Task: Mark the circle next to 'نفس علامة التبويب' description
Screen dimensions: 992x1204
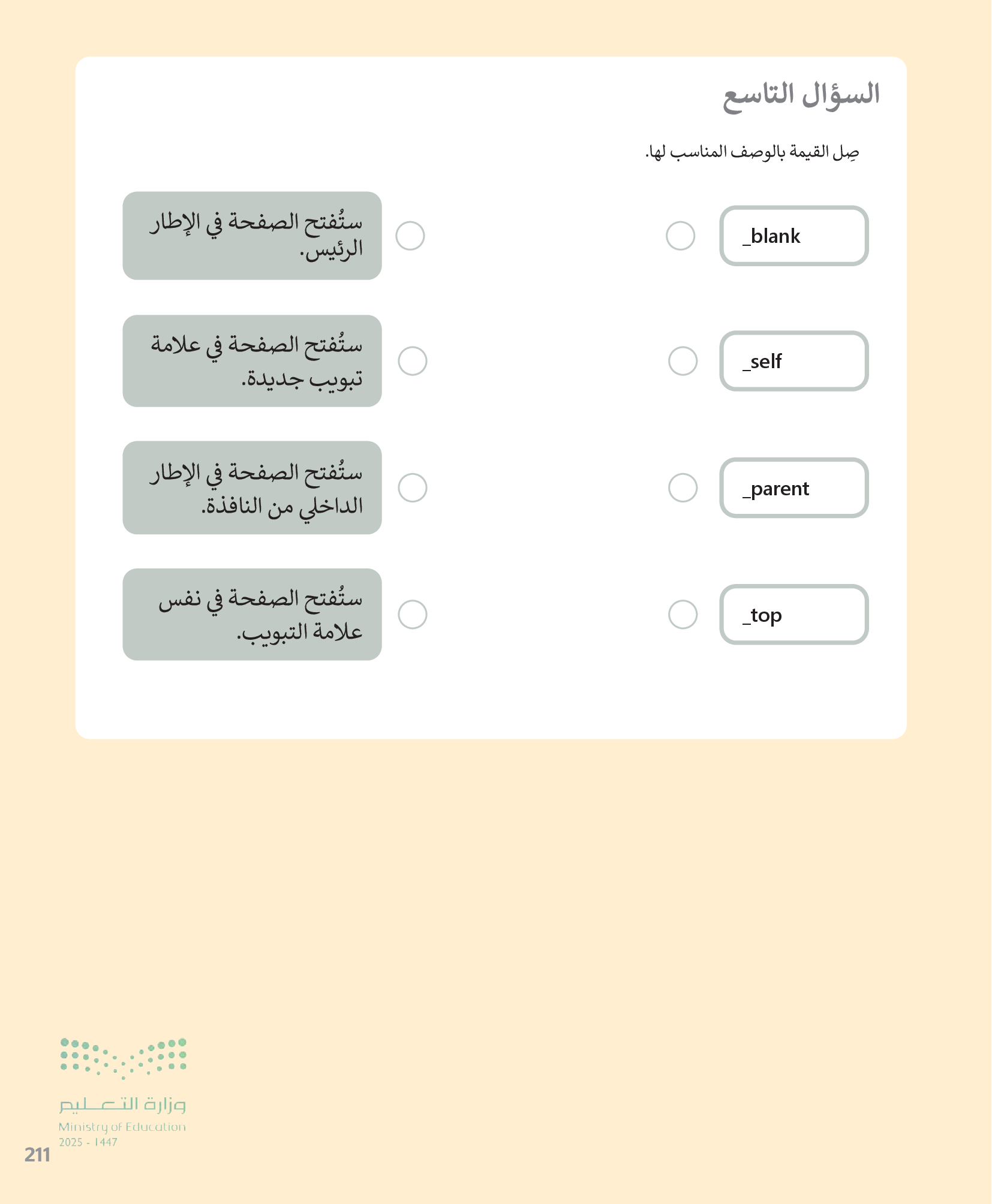Action: [413, 615]
